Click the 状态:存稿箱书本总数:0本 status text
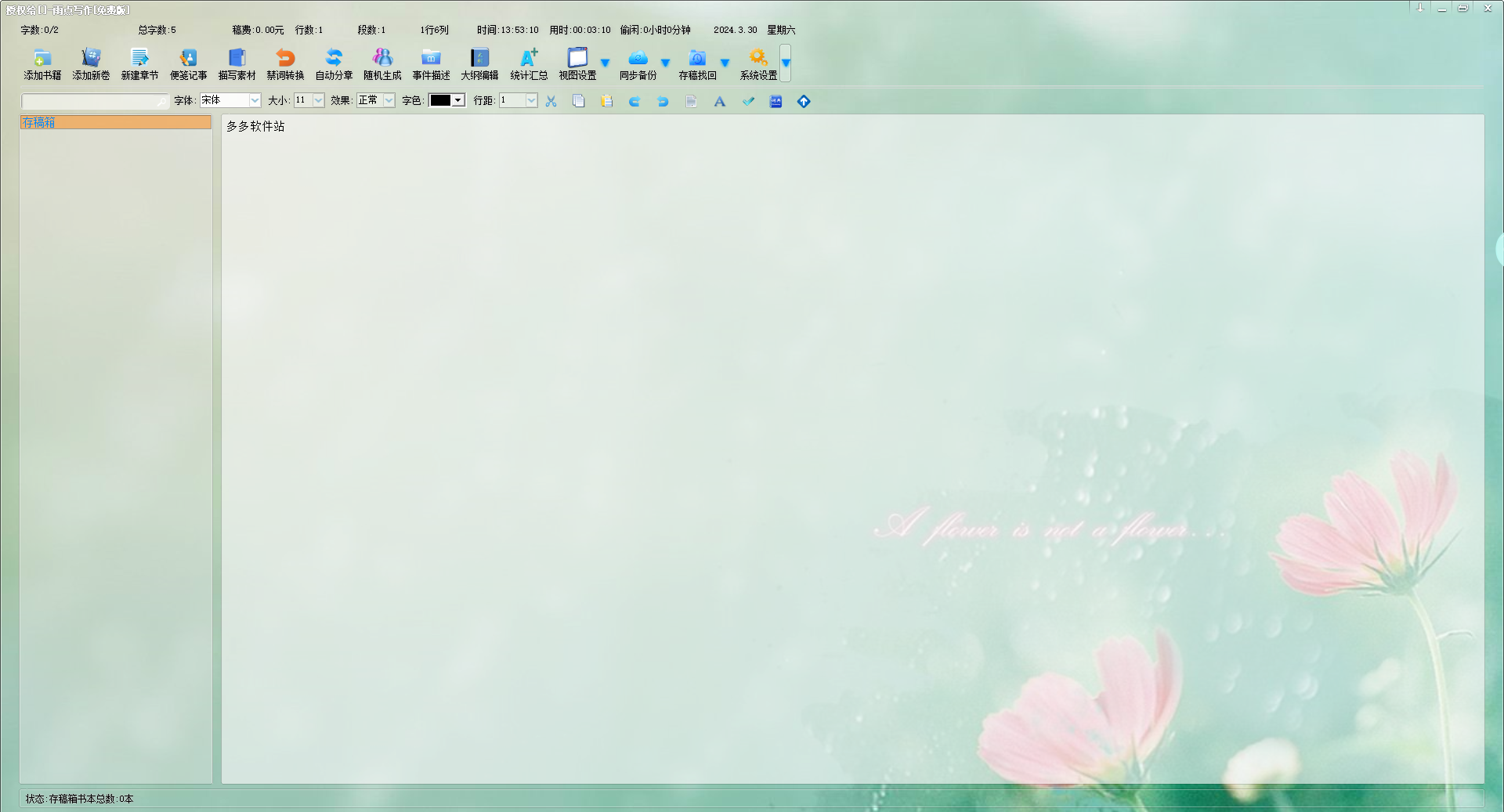This screenshot has width=1504, height=812. [x=79, y=799]
